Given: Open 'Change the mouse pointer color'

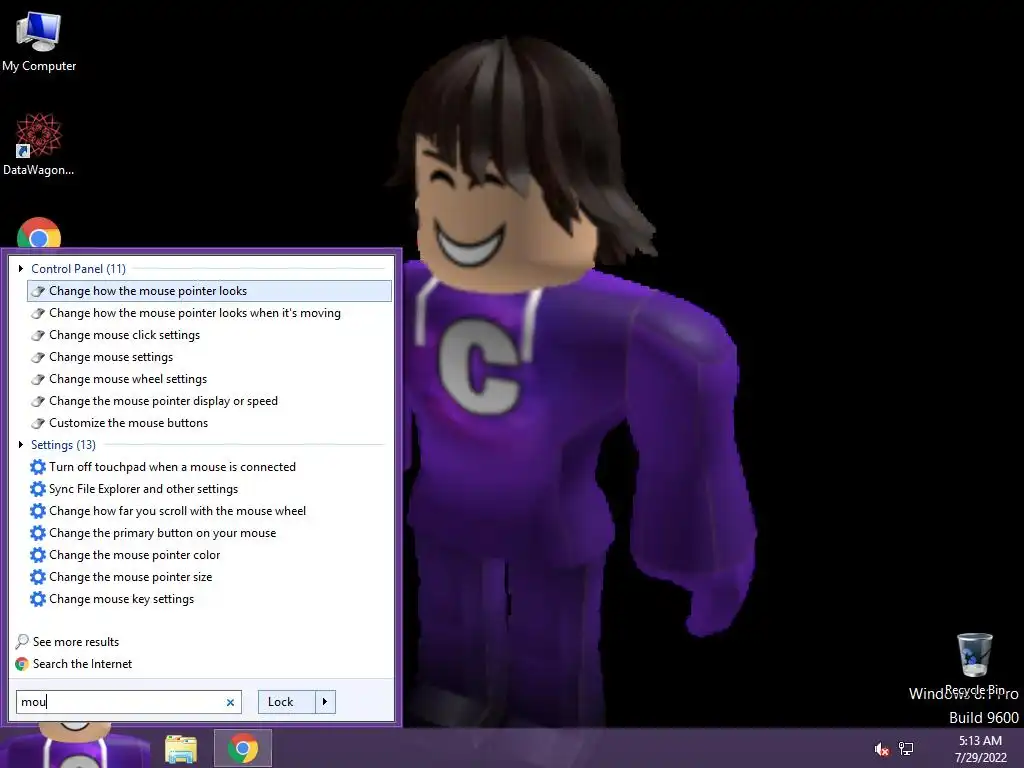Looking at the screenshot, I should pos(210,555).
